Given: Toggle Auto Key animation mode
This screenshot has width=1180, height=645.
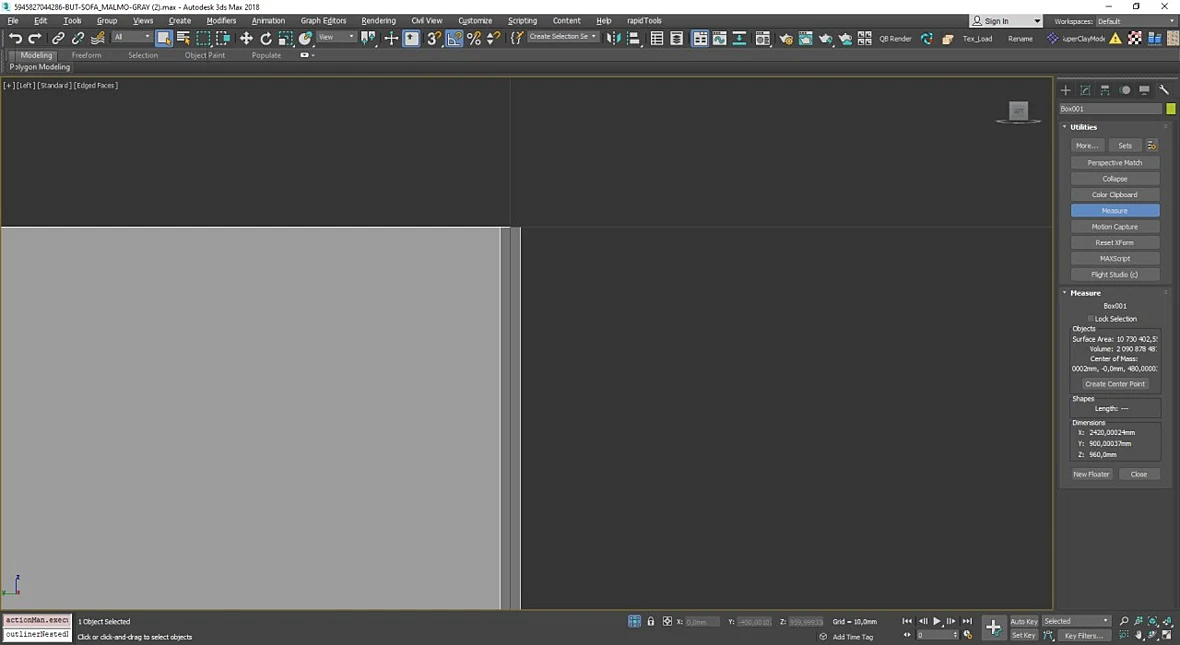Looking at the screenshot, I should tap(1023, 621).
